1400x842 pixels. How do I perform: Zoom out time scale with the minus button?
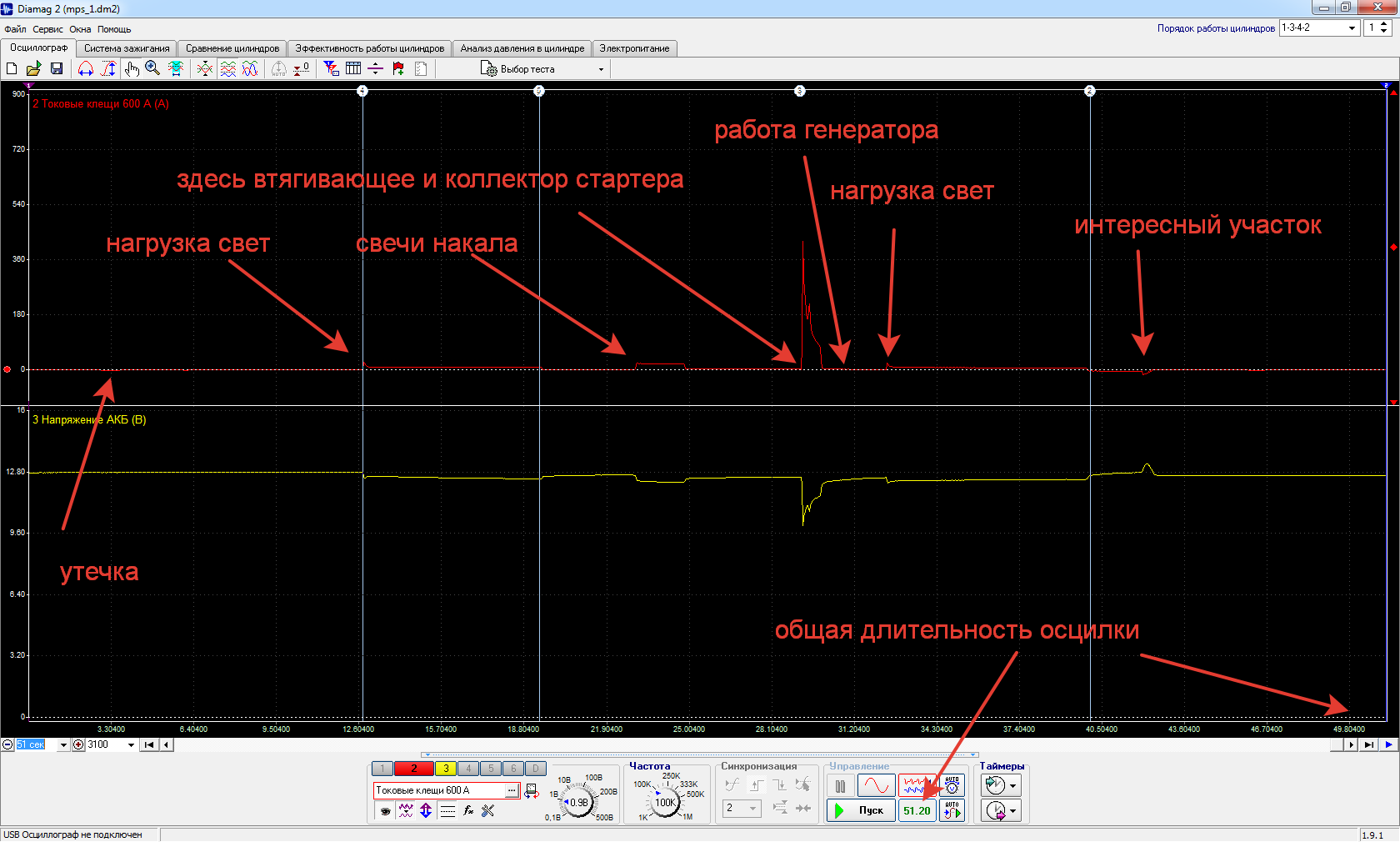7,744
